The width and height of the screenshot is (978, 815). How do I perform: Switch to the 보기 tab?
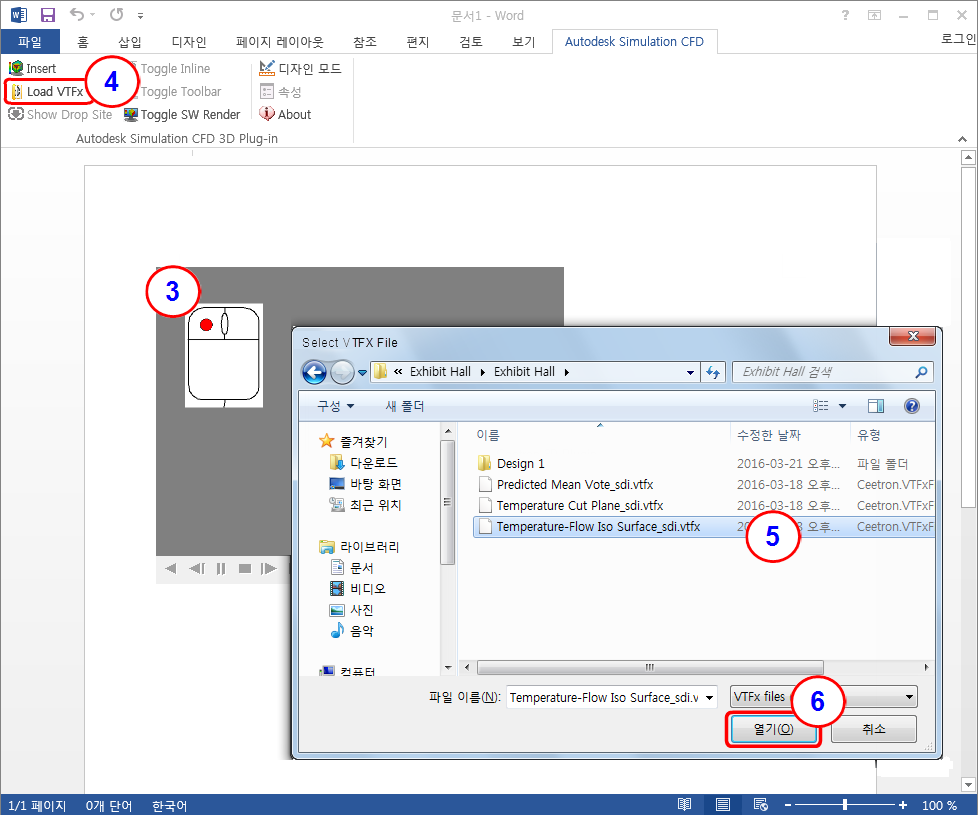(524, 42)
